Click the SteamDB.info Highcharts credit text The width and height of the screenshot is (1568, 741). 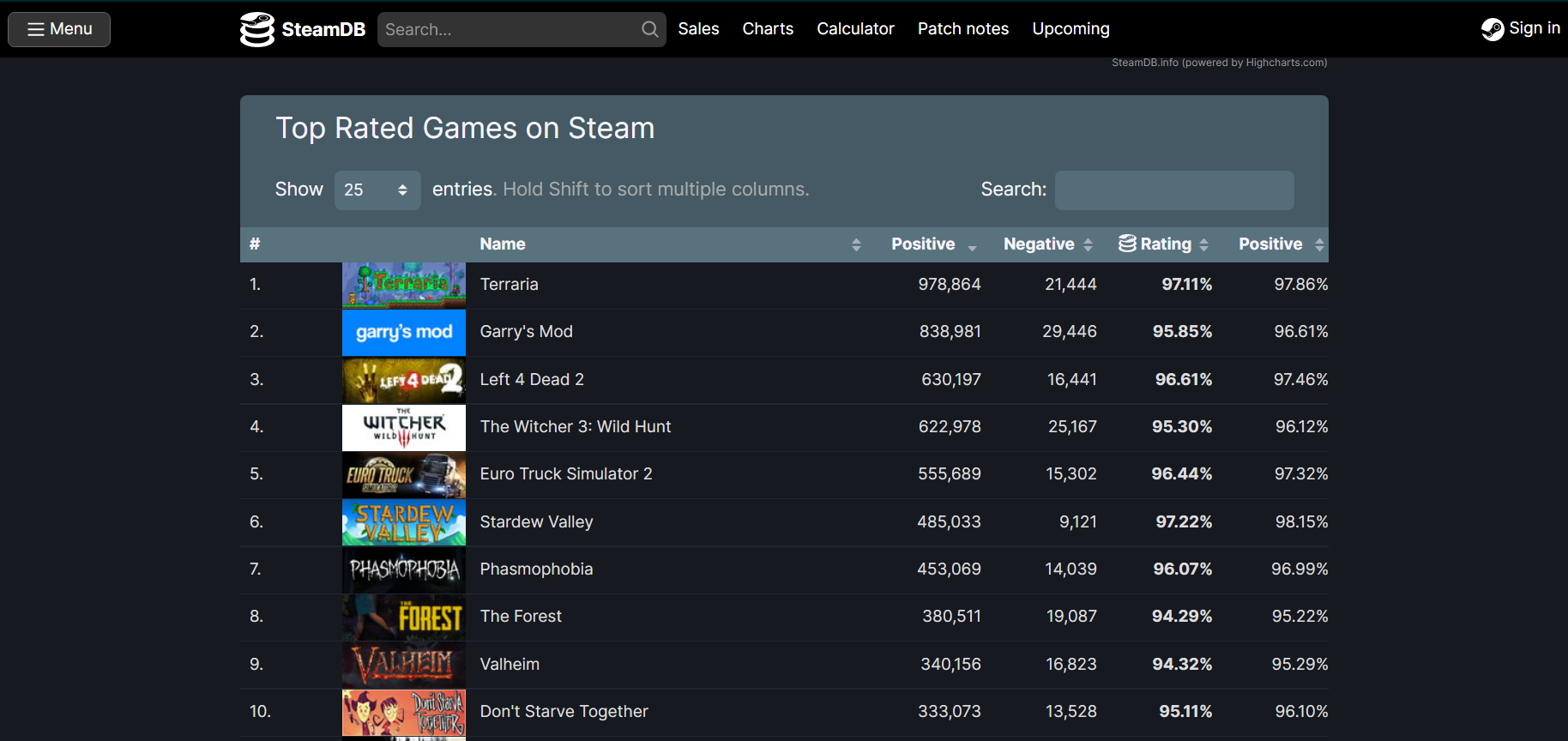[1220, 63]
